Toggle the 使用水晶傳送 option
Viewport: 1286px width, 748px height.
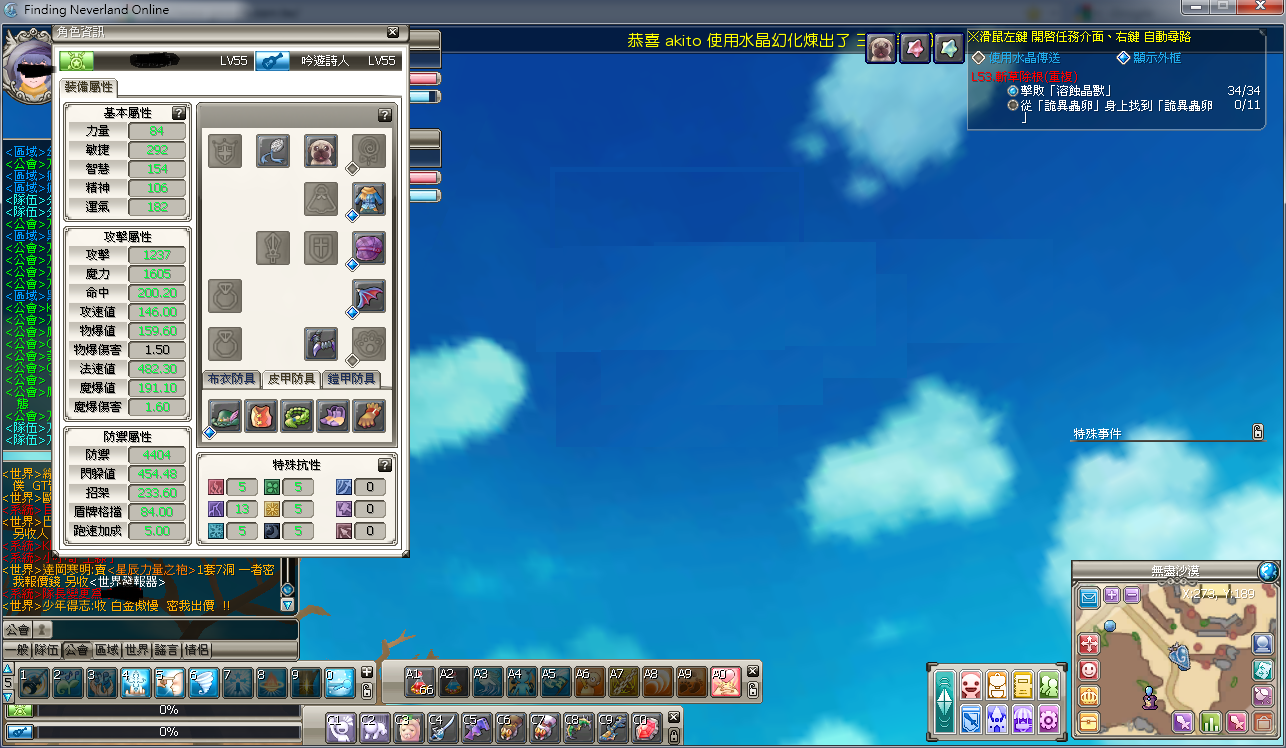click(978, 58)
